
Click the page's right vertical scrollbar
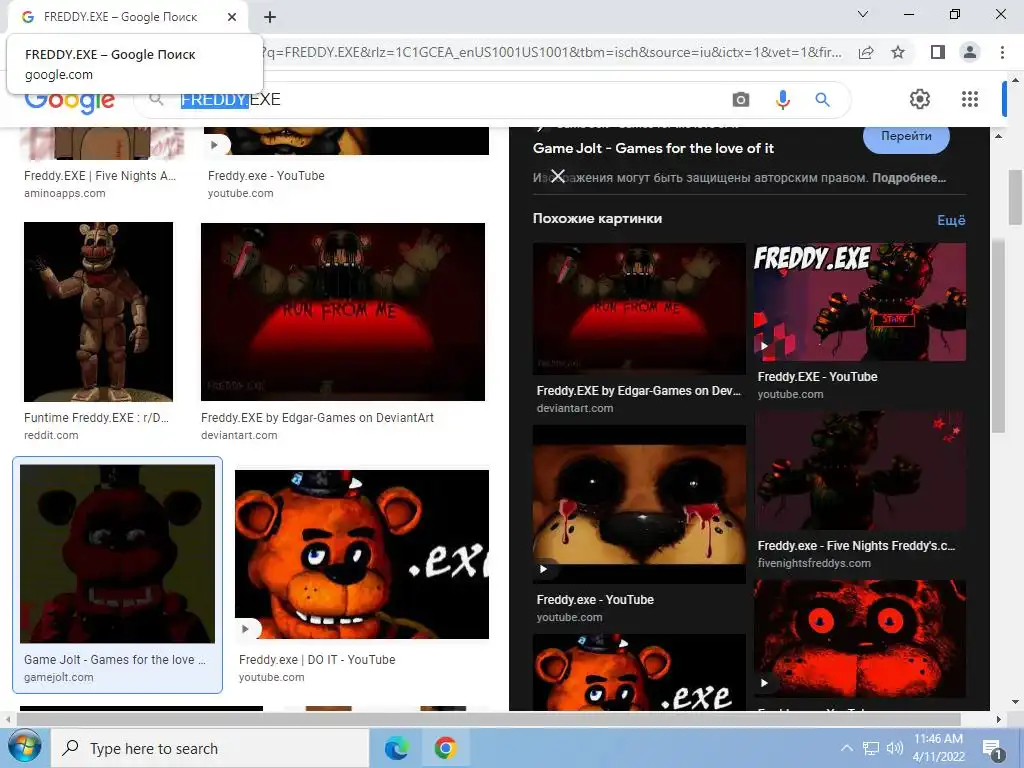[1016, 196]
